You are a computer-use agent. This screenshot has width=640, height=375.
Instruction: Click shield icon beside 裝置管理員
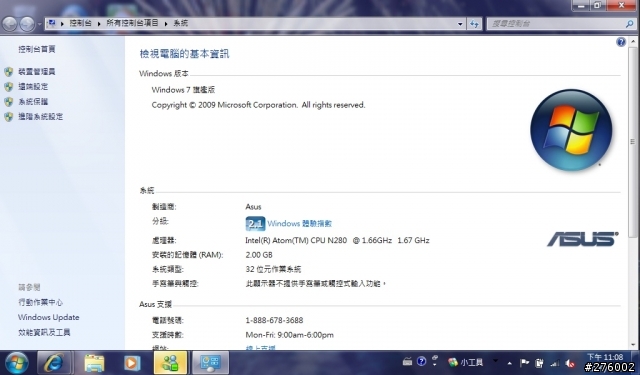[x=9, y=72]
